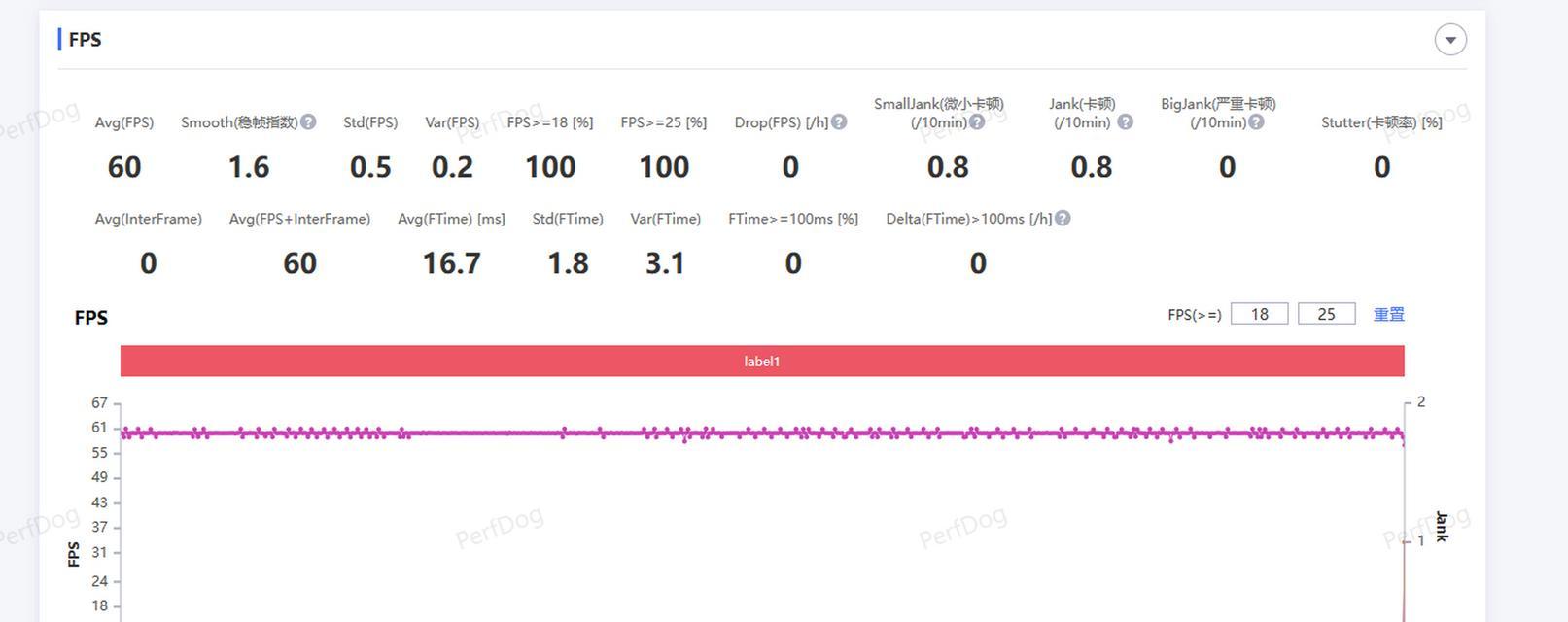
Task: Click the FPS chart title above graph
Action: pyautogui.click(x=91, y=318)
